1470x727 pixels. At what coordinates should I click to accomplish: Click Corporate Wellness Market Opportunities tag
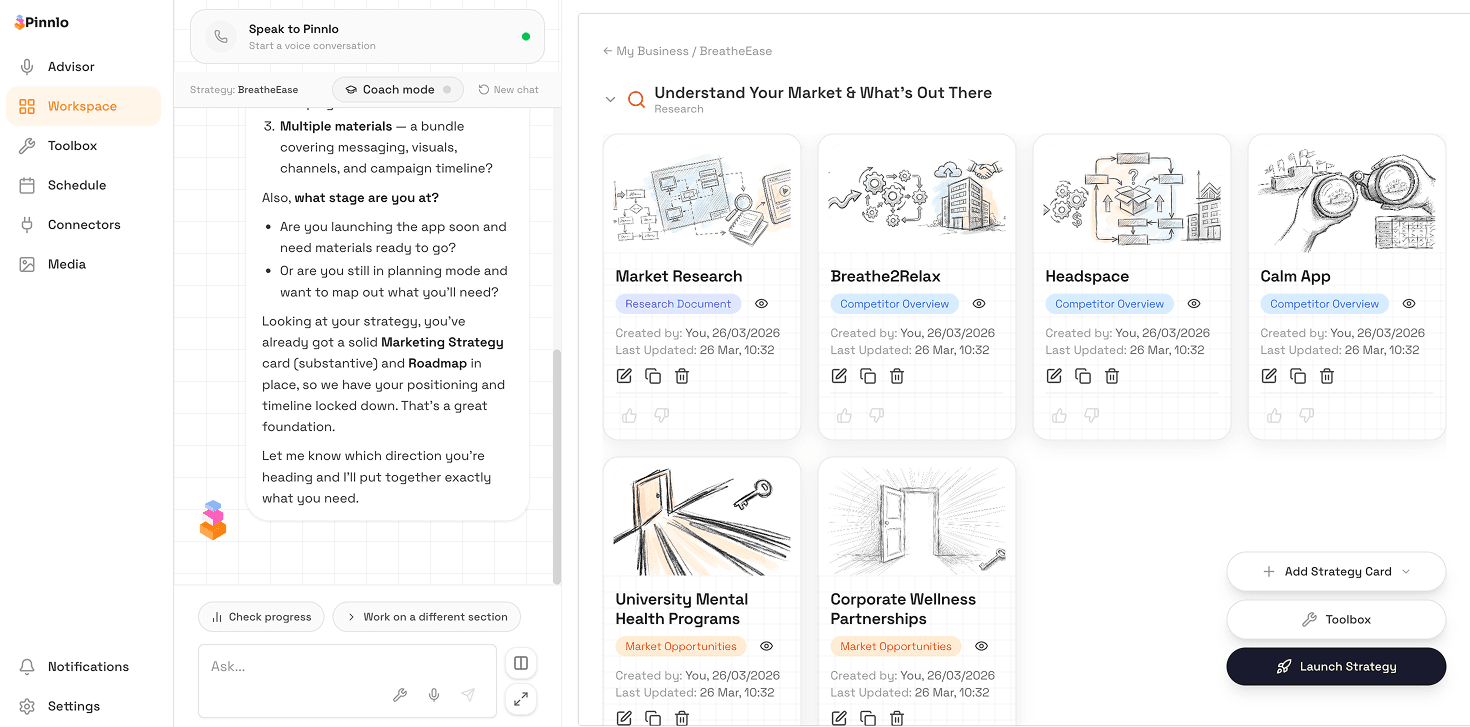(896, 646)
